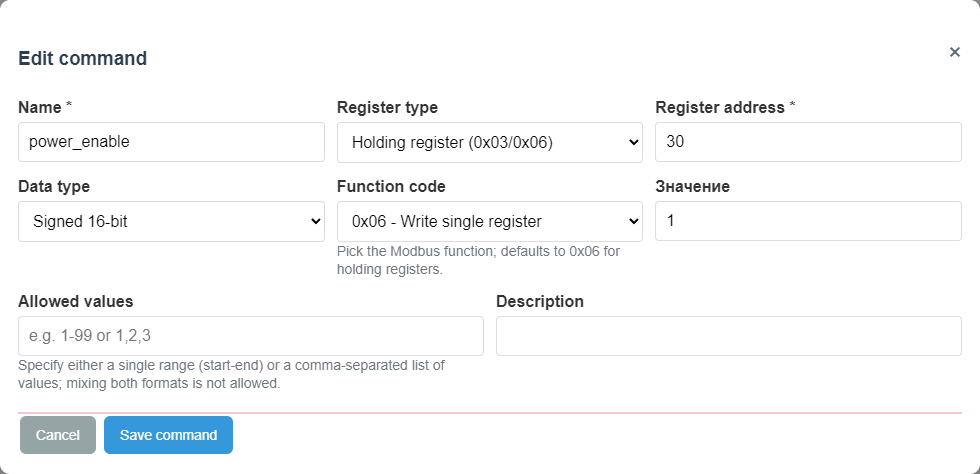Viewport: 980px width, 474px height.
Task: Click the Name field containing power_enable
Action: [171, 142]
